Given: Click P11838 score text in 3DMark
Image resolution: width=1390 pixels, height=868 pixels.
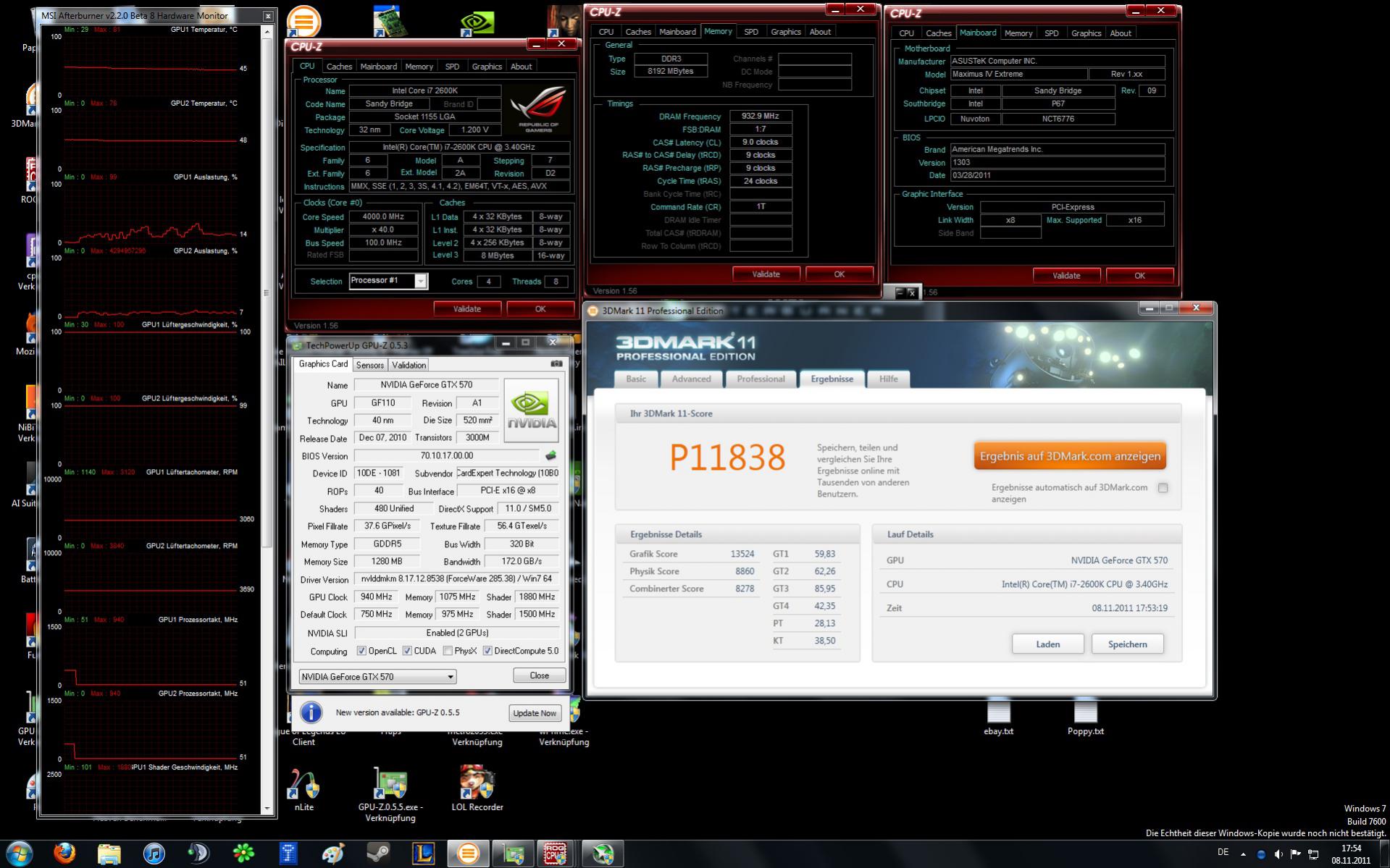Looking at the screenshot, I should pyautogui.click(x=727, y=458).
